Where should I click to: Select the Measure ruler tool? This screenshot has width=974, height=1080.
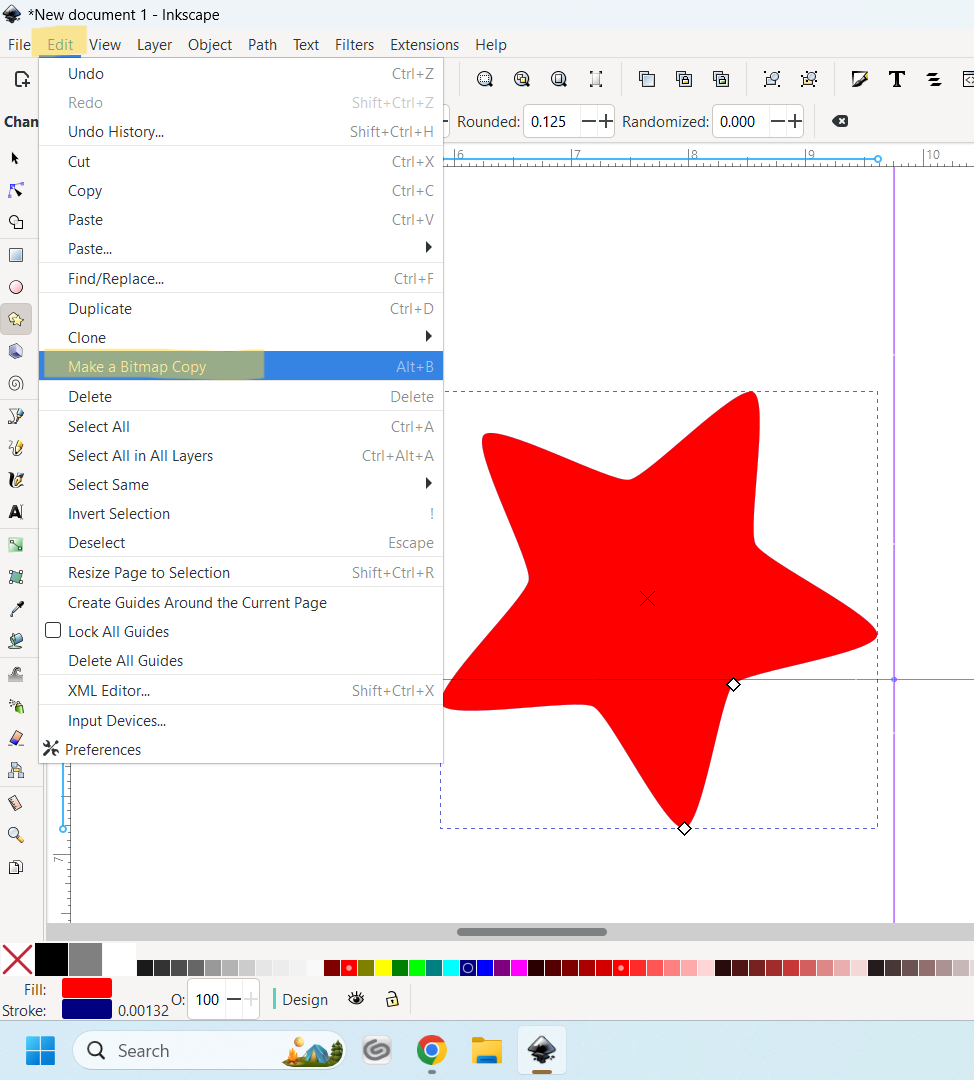16,803
